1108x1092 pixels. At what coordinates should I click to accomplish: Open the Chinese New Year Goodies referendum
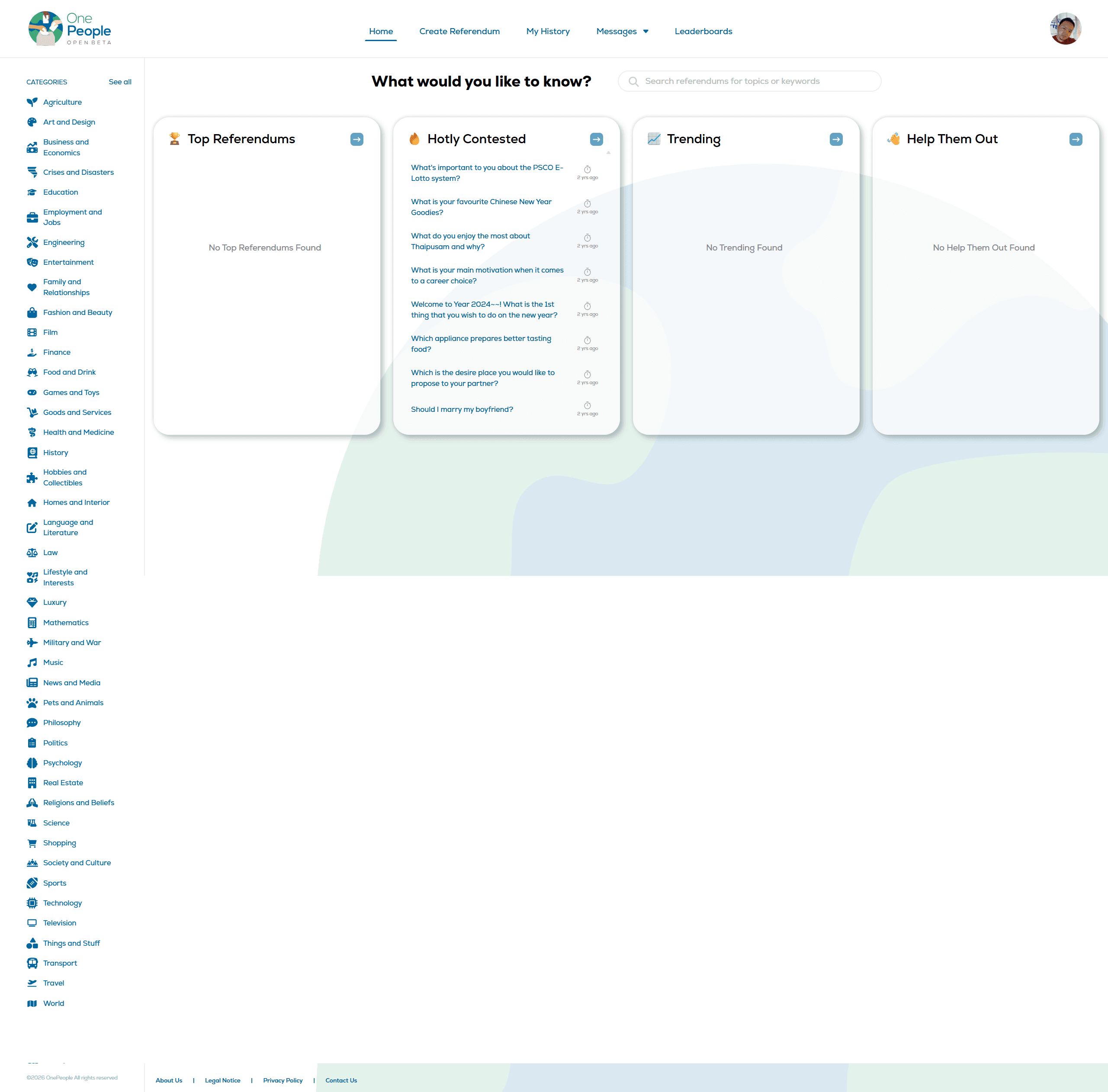(x=481, y=207)
